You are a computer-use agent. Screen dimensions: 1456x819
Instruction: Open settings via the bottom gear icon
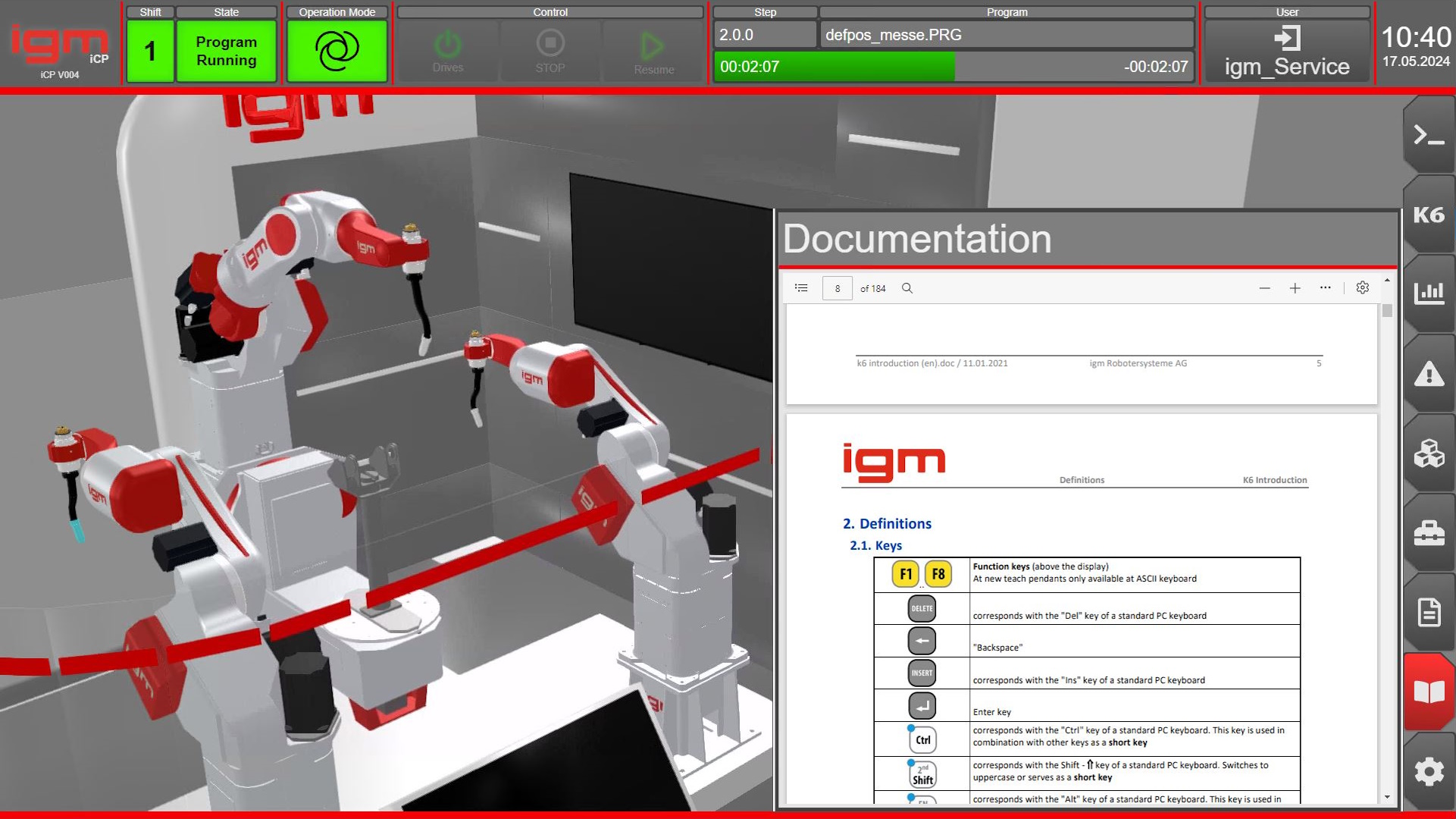click(1428, 771)
